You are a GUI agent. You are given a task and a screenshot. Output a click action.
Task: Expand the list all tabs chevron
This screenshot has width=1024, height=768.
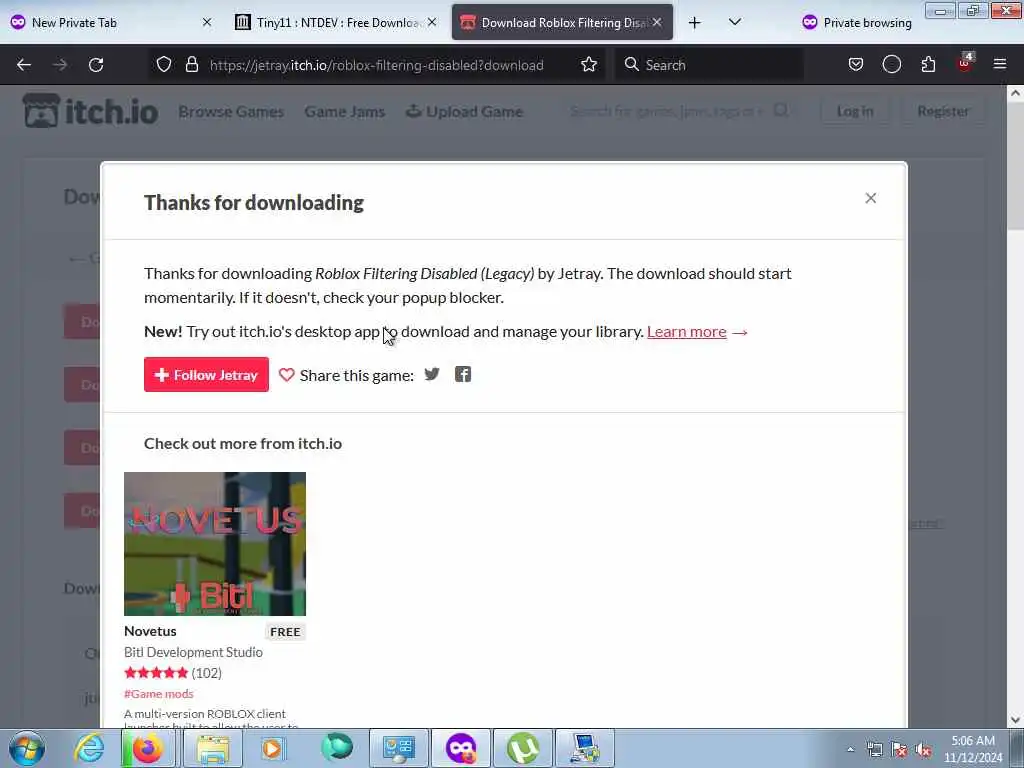pyautogui.click(x=735, y=22)
